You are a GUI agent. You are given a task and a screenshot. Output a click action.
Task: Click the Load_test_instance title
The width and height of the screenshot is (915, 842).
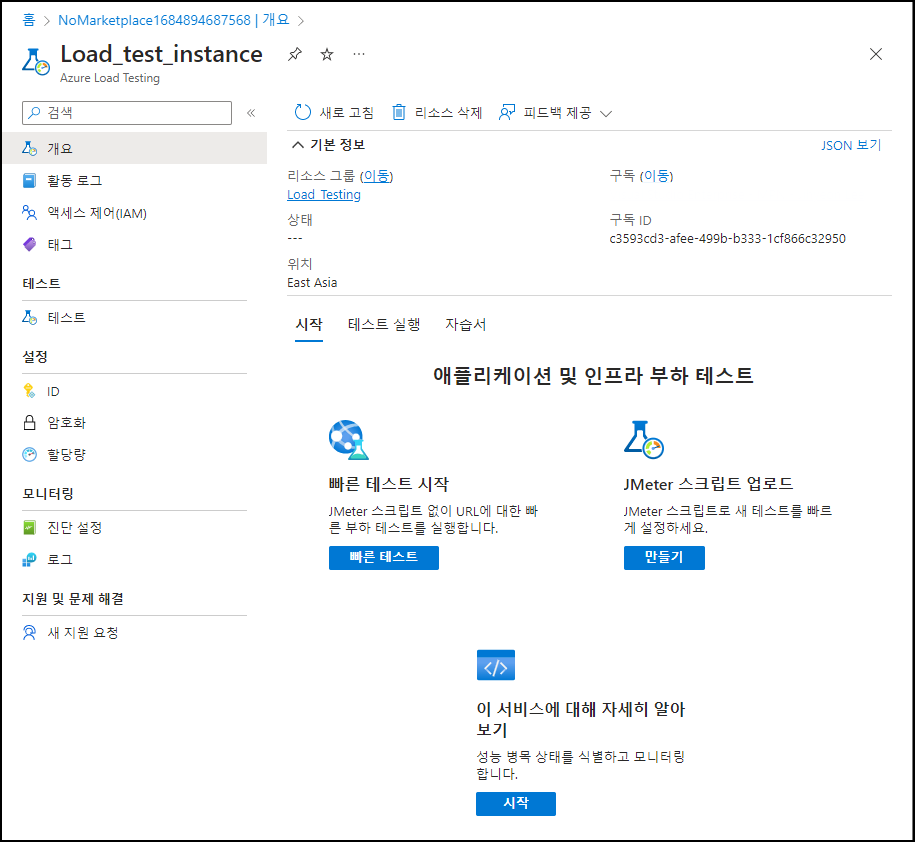coord(162,54)
